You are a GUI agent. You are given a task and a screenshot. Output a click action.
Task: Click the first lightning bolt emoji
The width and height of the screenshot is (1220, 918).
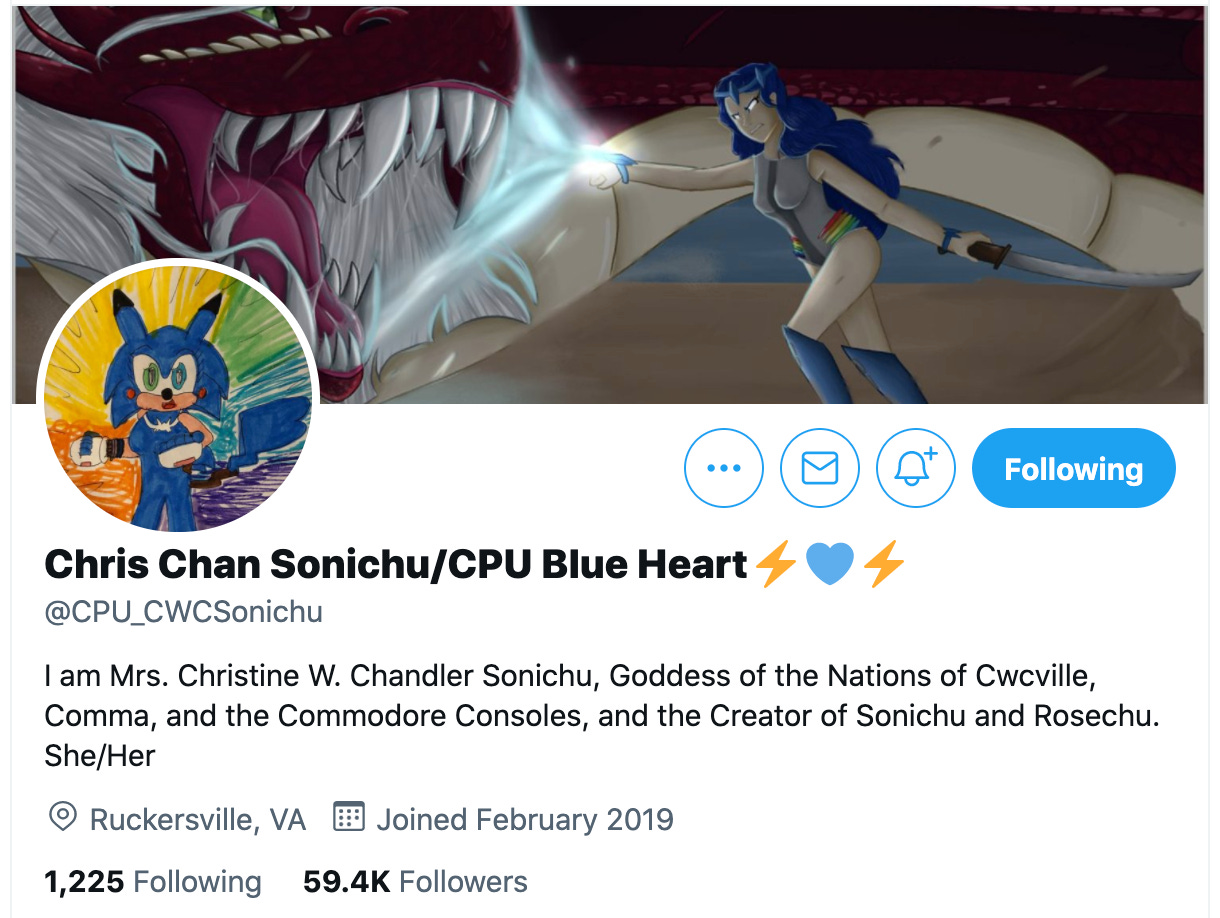point(775,566)
